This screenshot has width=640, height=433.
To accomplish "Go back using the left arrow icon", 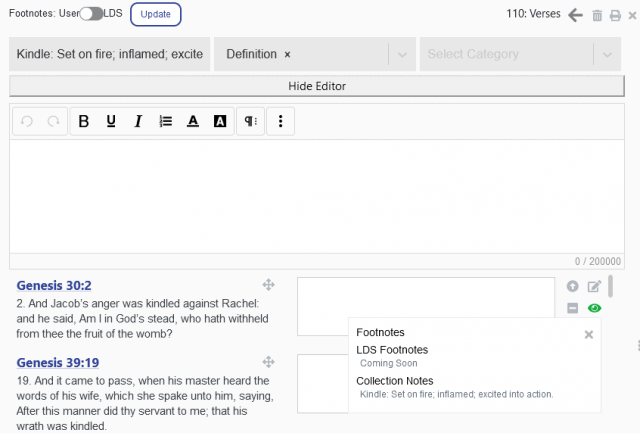I will tap(574, 15).
